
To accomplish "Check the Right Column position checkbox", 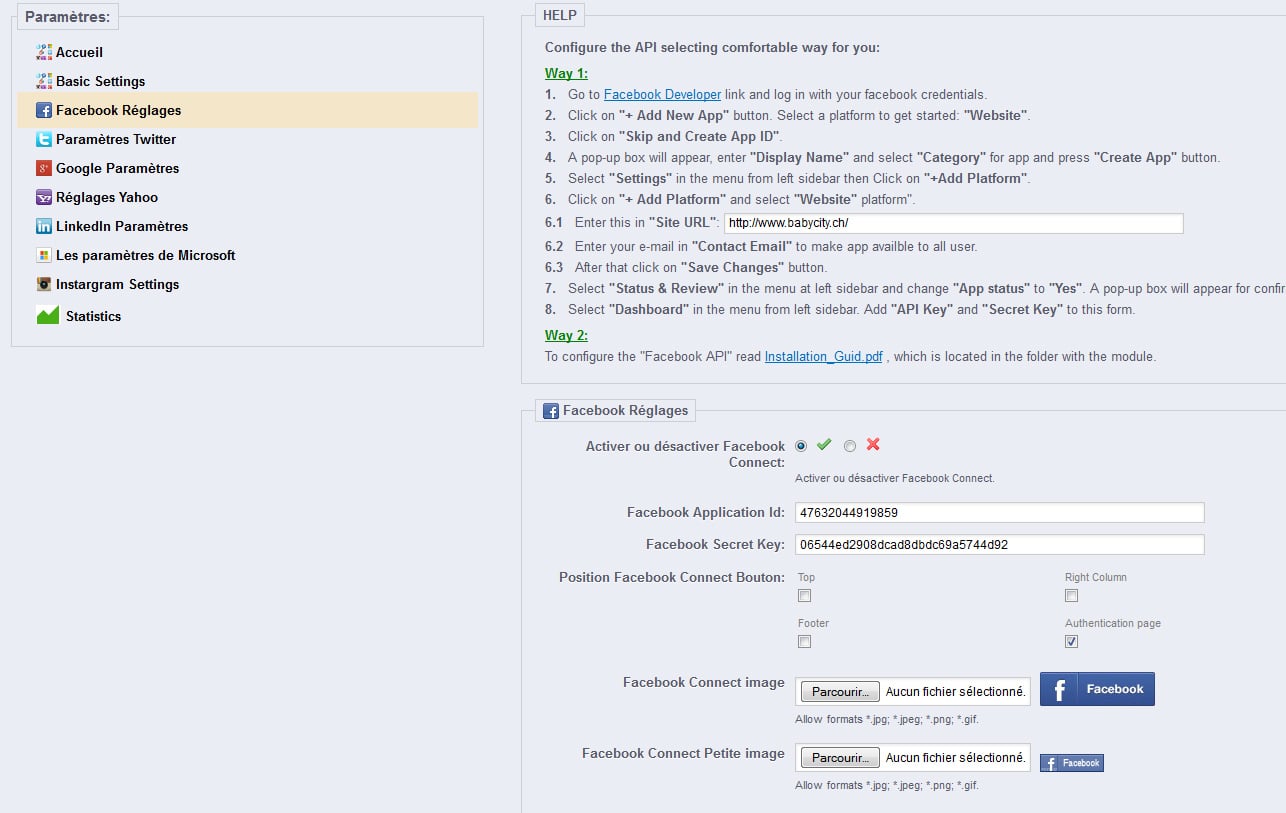I will point(1071,596).
